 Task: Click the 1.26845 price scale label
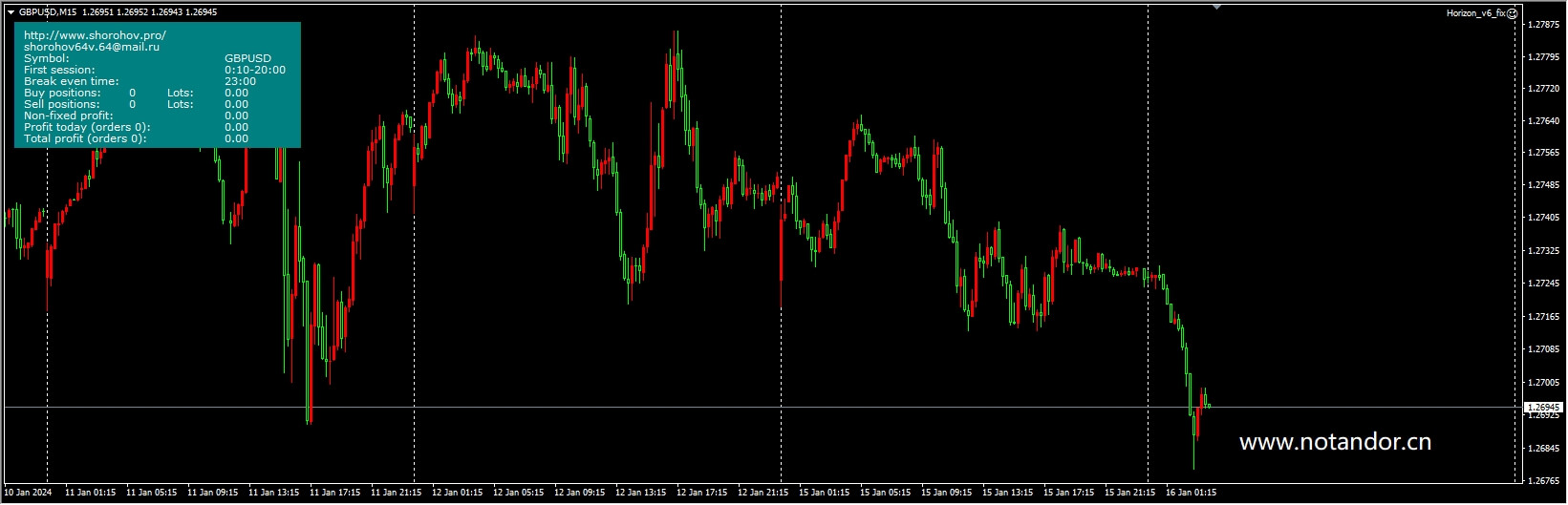pos(1544,449)
